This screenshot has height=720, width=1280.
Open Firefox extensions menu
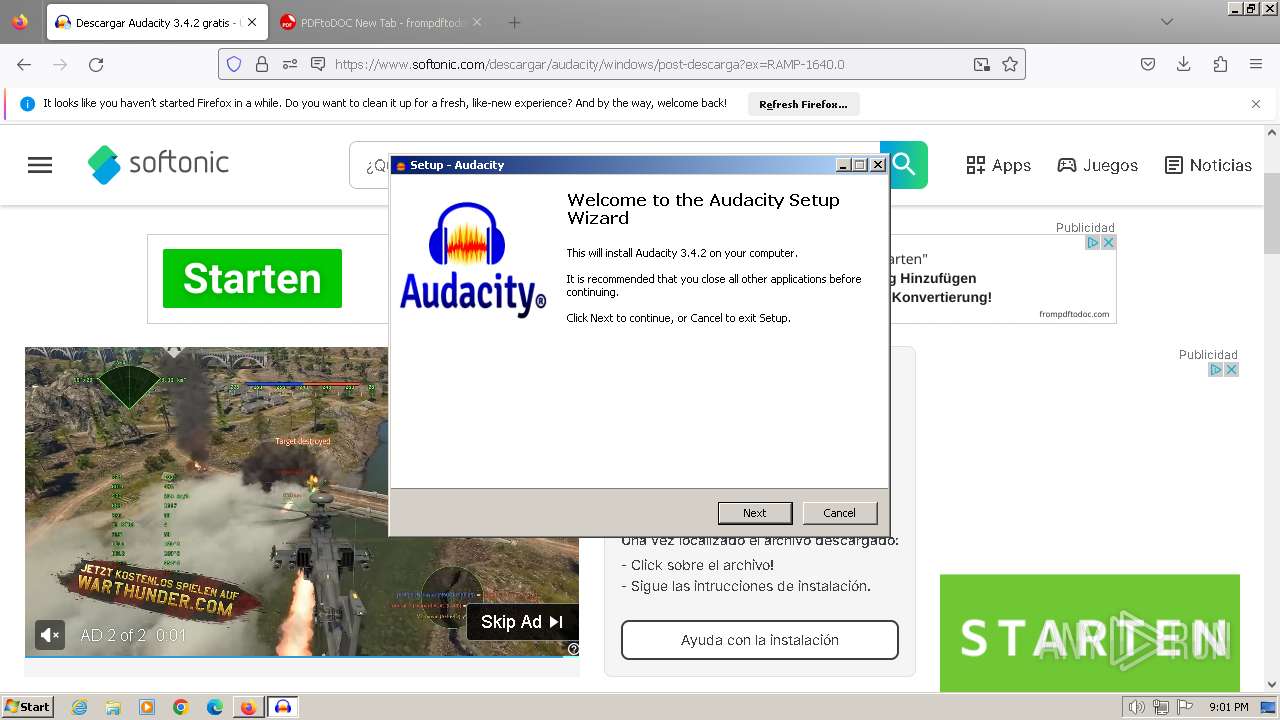(1220, 64)
